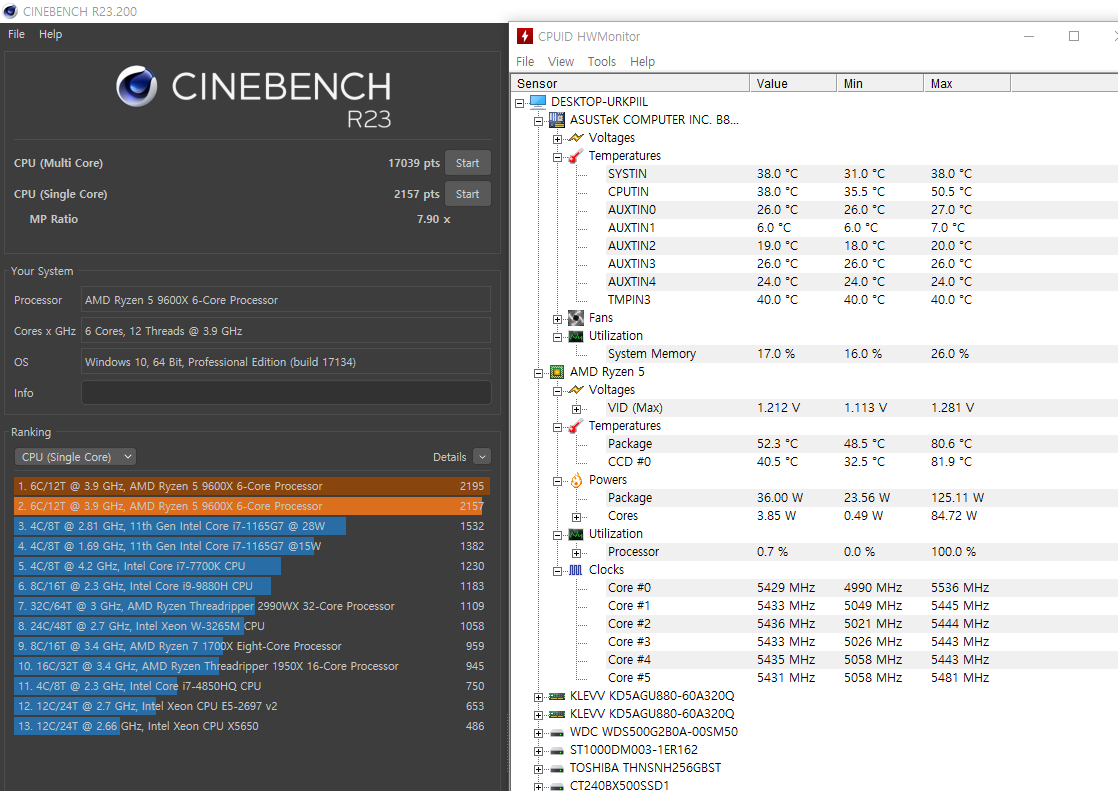Click the ASUSTeK motherboard icon
This screenshot has width=1118, height=791.
tap(556, 120)
